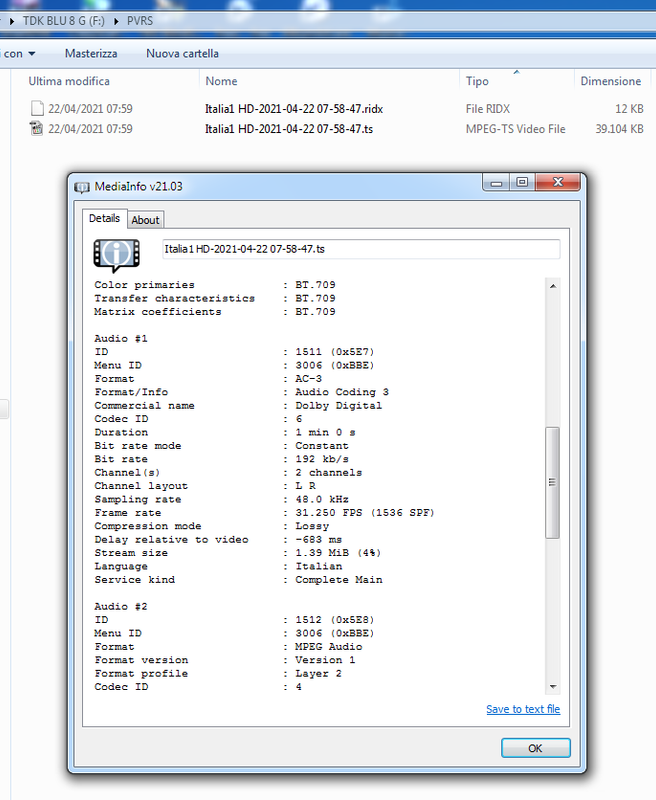Click PVRS in the address bar
Viewport: 656px width, 800px height.
[140, 21]
